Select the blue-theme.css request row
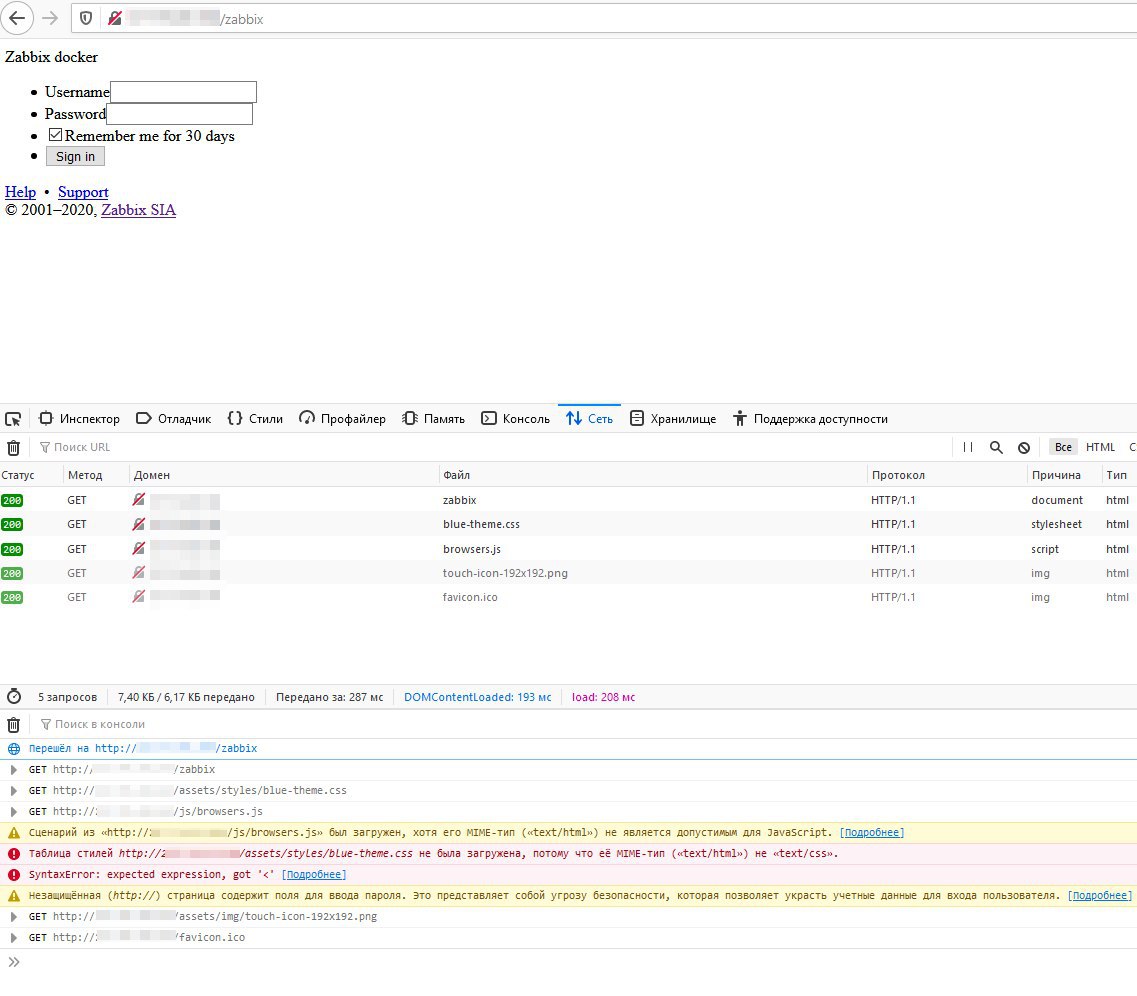The image size is (1137, 996). (x=568, y=524)
